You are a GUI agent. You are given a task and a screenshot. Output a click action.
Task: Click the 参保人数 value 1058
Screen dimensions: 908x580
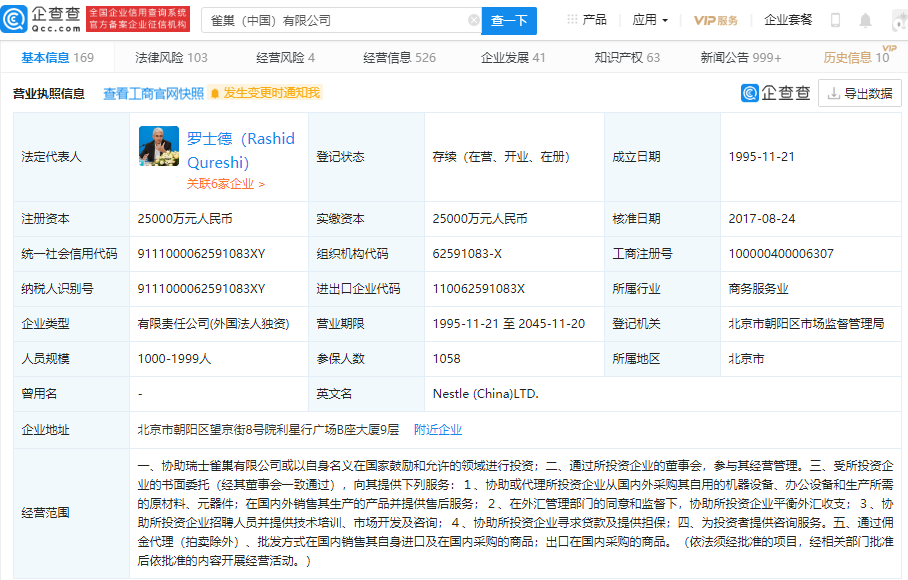[446, 359]
